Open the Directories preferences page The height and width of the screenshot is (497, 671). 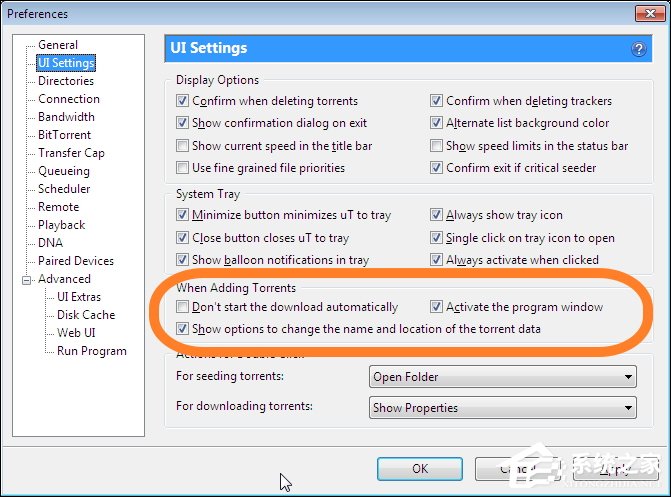(x=66, y=81)
